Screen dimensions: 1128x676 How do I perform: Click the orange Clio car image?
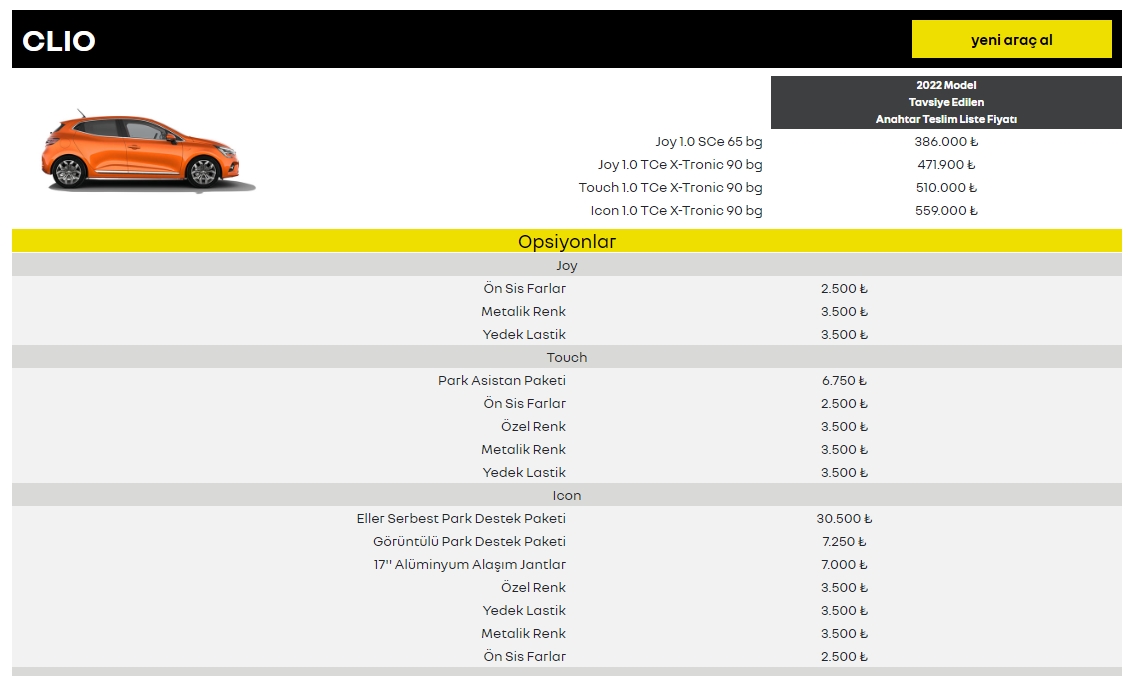pos(143,153)
